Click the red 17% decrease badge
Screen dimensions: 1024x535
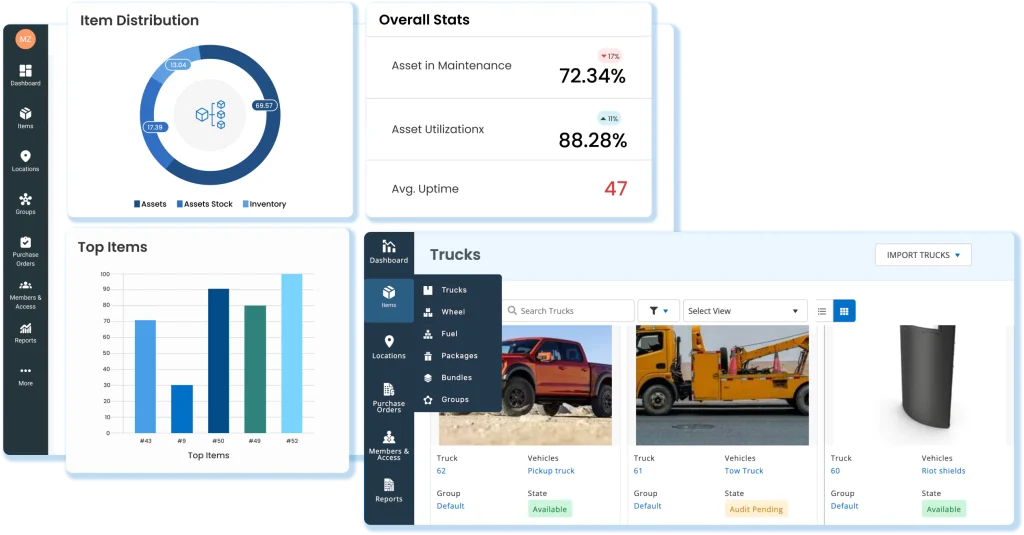point(610,56)
